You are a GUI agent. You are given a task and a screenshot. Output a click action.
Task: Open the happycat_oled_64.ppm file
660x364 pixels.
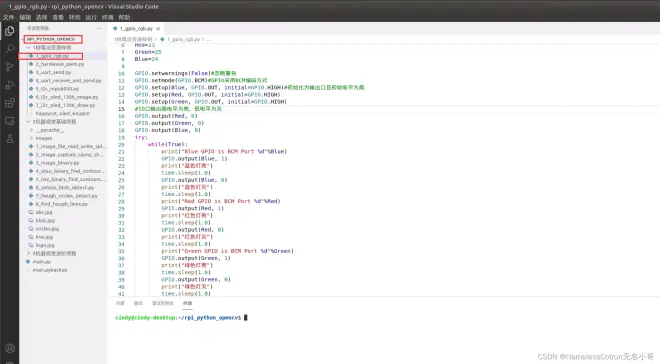tap(62, 113)
